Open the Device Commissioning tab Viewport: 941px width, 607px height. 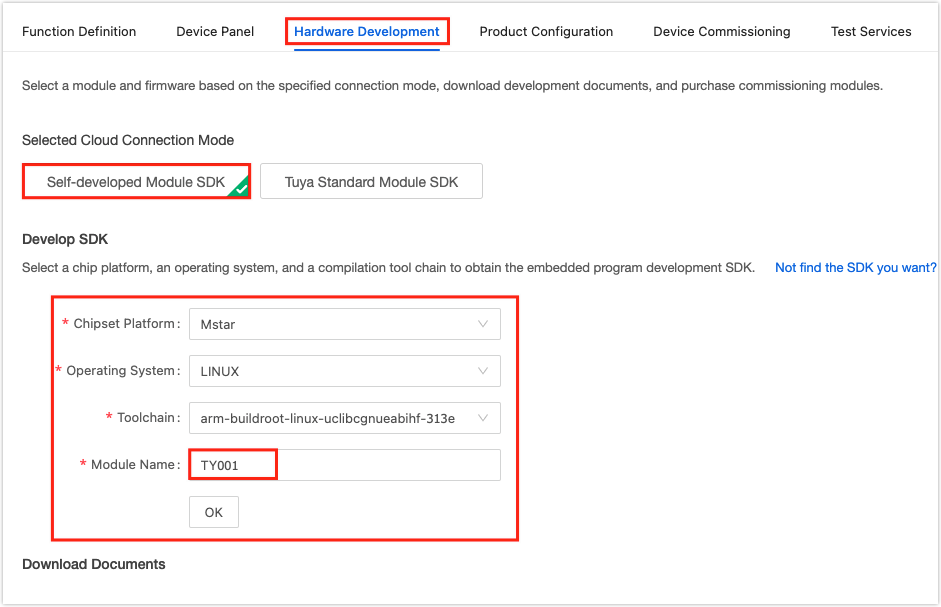(x=721, y=31)
